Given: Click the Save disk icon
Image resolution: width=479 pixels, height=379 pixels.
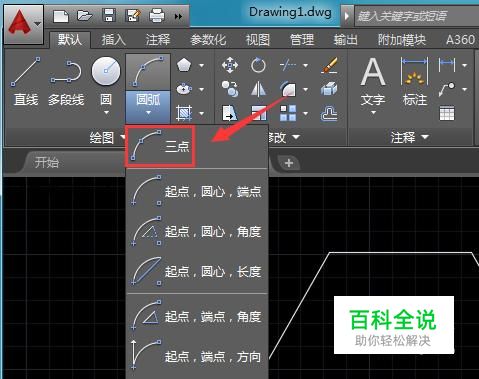Looking at the screenshot, I should [109, 16].
